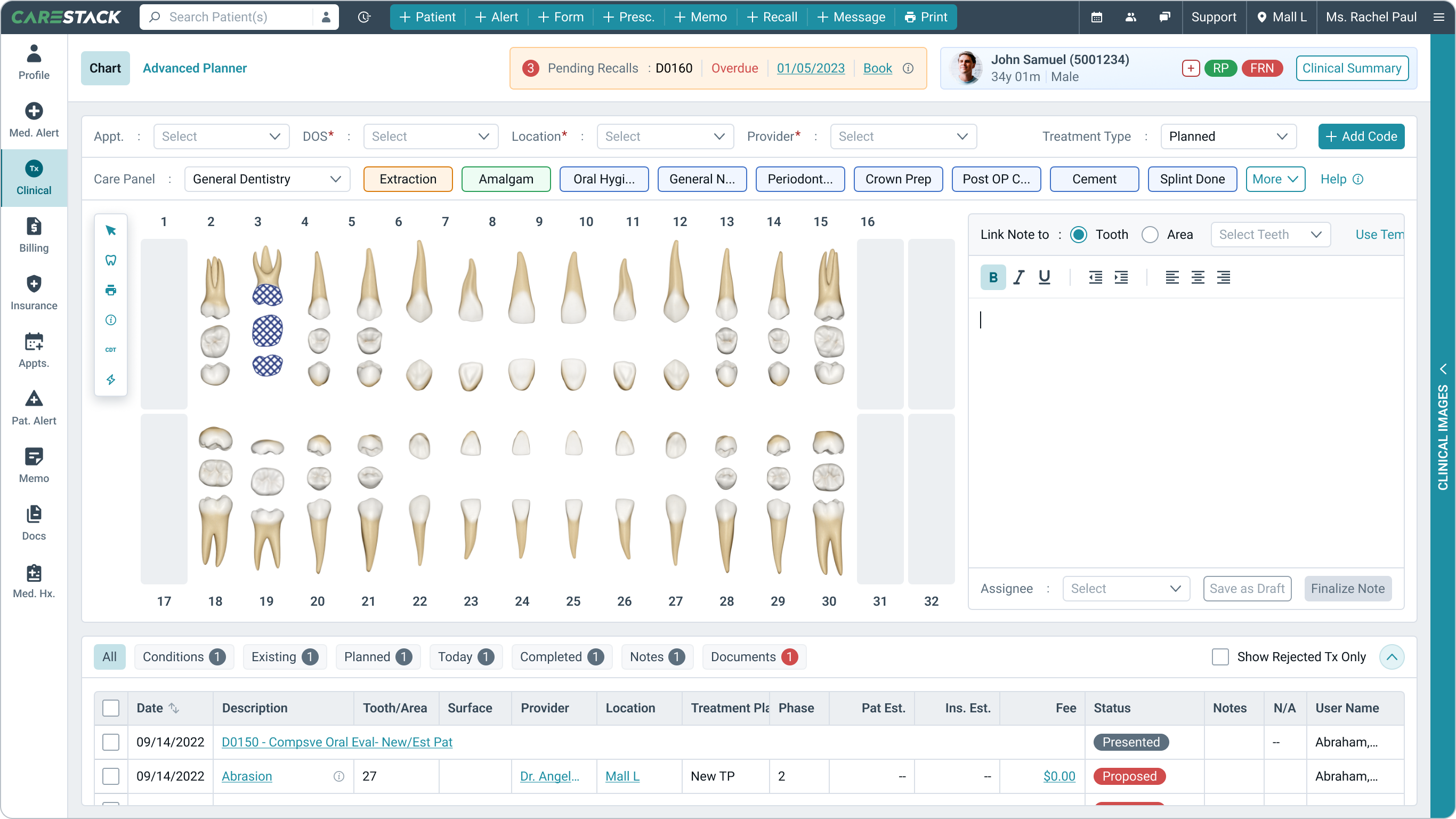
Task: Expand the Provider dropdown
Action: tap(903, 136)
